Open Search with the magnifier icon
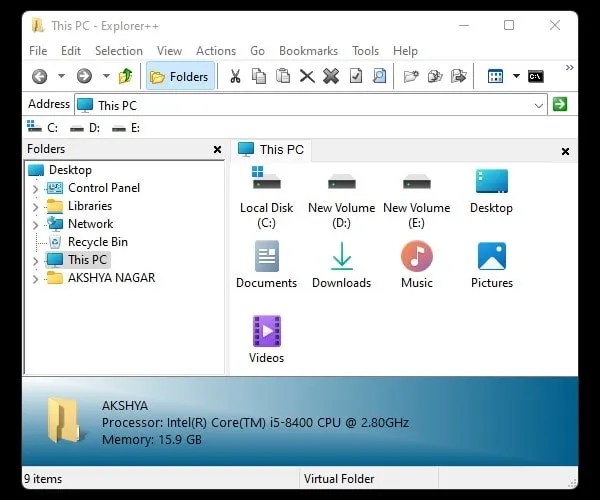The width and height of the screenshot is (600, 500). click(x=379, y=76)
